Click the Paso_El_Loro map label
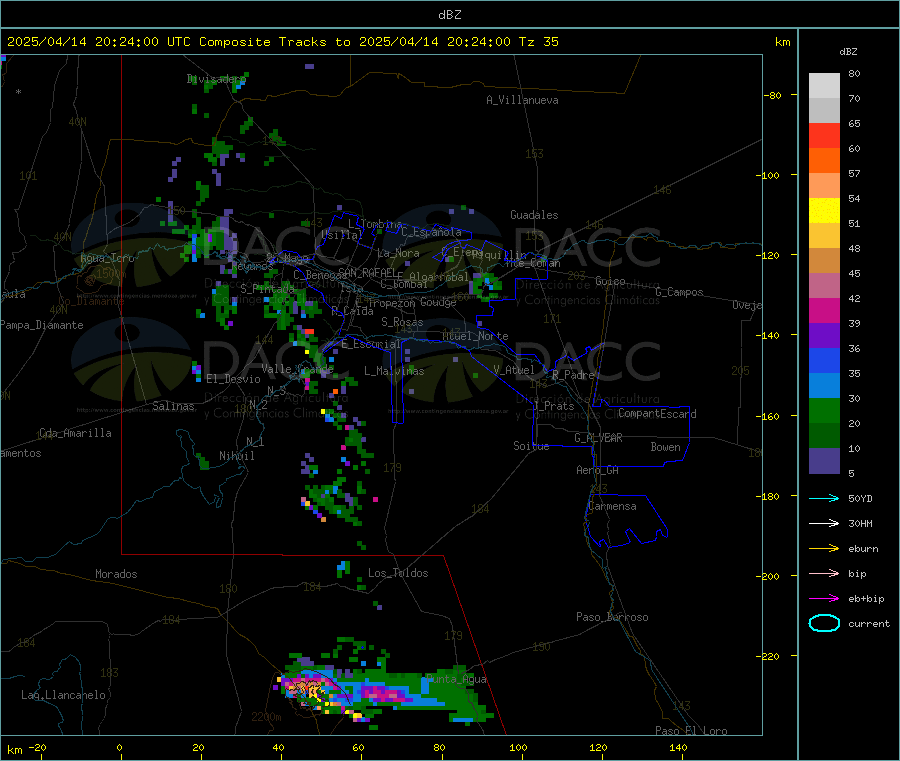 (x=692, y=731)
